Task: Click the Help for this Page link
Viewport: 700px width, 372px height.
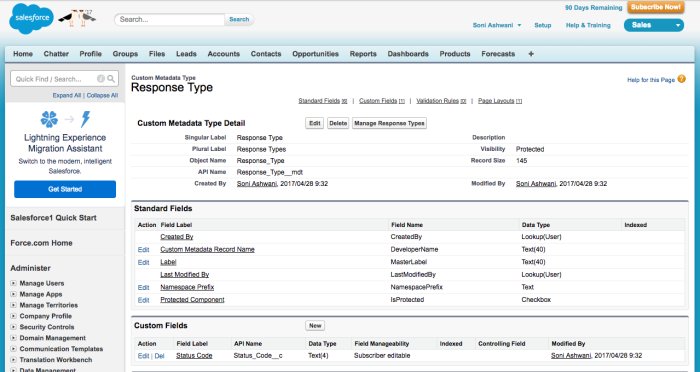Action: point(651,80)
